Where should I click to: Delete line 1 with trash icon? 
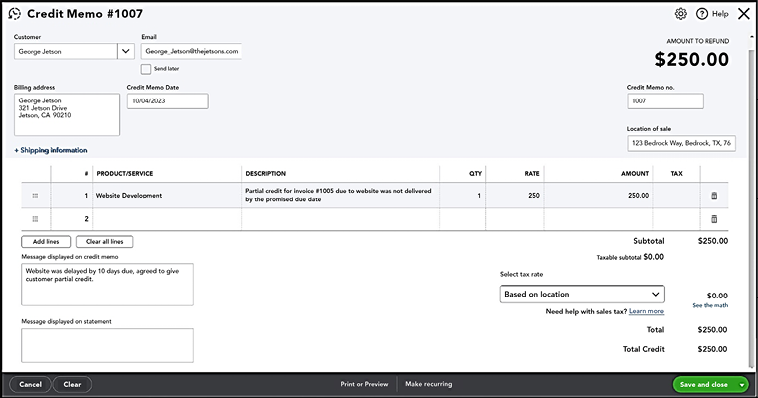714,196
